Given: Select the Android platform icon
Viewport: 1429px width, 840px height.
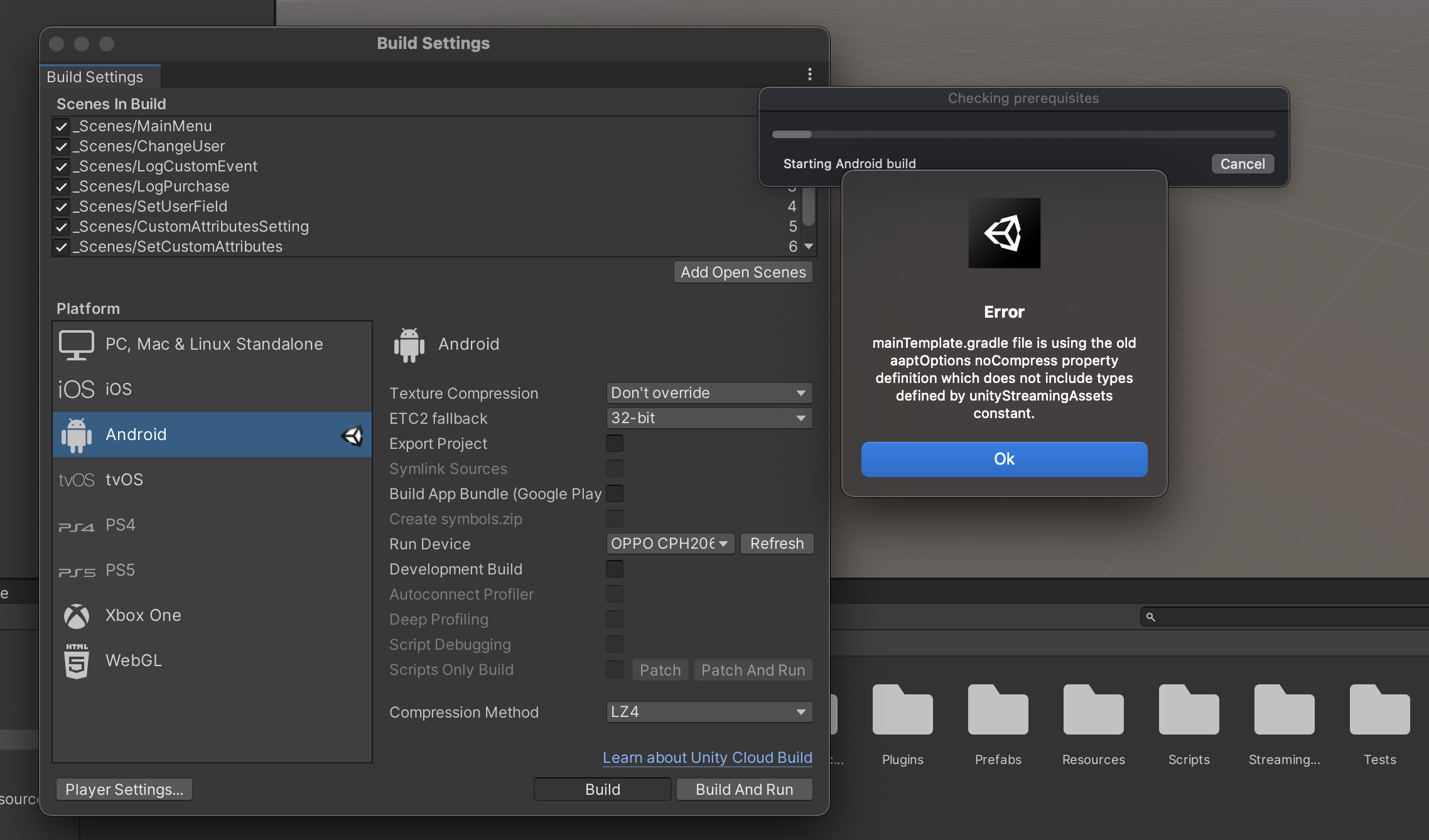Looking at the screenshot, I should (x=77, y=434).
